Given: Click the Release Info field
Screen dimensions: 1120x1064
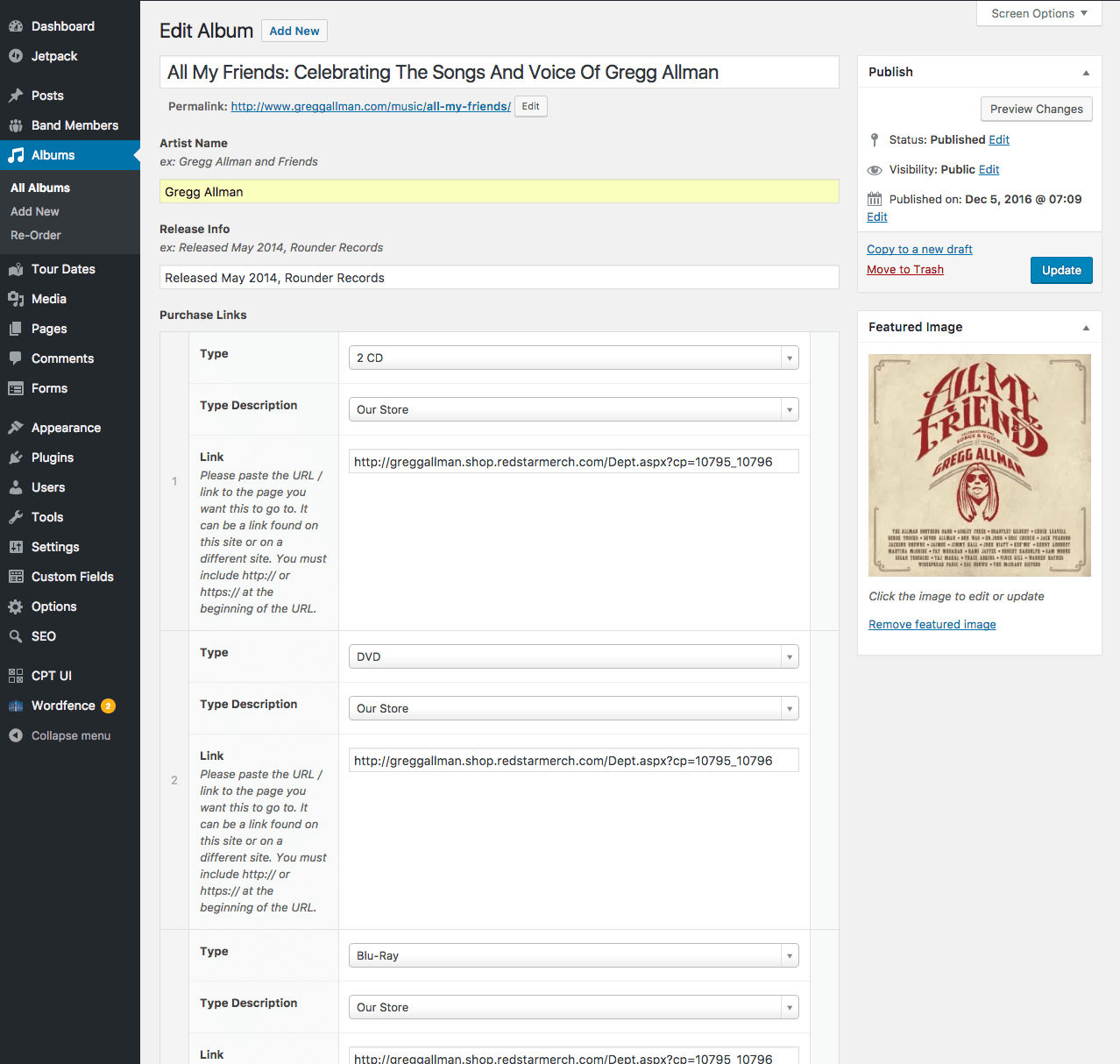Looking at the screenshot, I should click(x=500, y=278).
